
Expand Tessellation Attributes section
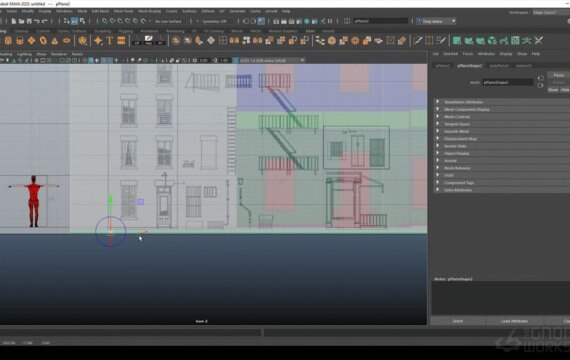[x=502, y=102]
